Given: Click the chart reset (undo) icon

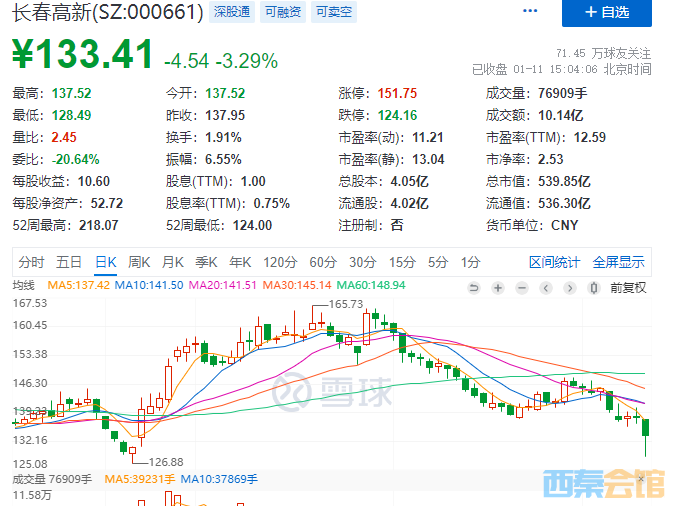Looking at the screenshot, I should [x=473, y=287].
